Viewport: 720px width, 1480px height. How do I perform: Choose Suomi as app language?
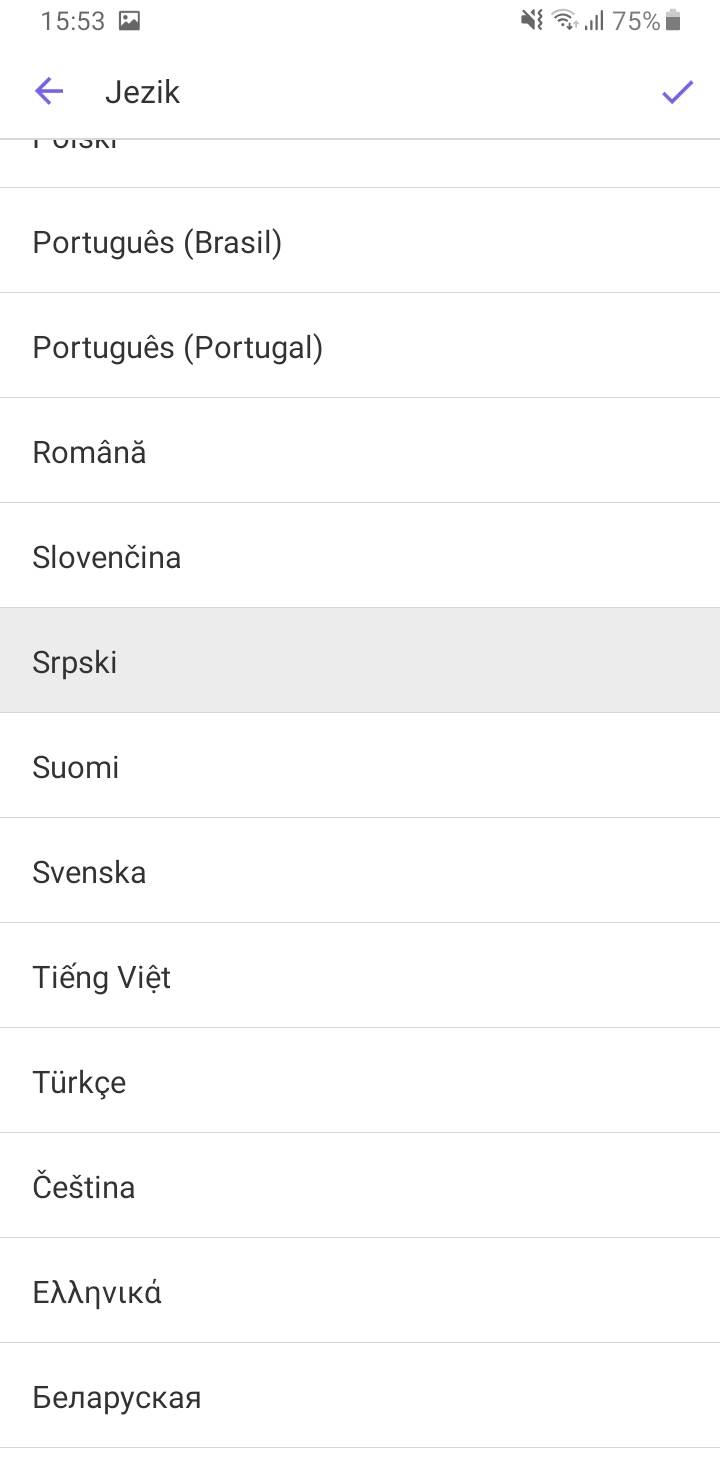coord(360,766)
